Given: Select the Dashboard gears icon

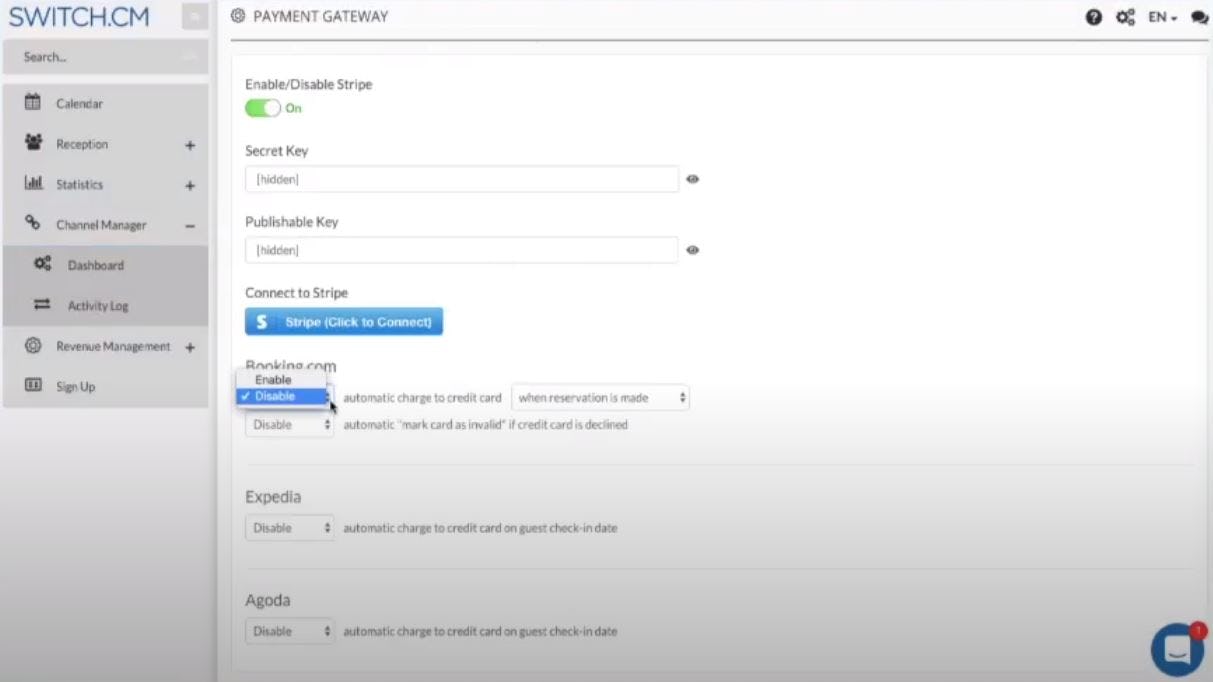Looking at the screenshot, I should tap(42, 265).
